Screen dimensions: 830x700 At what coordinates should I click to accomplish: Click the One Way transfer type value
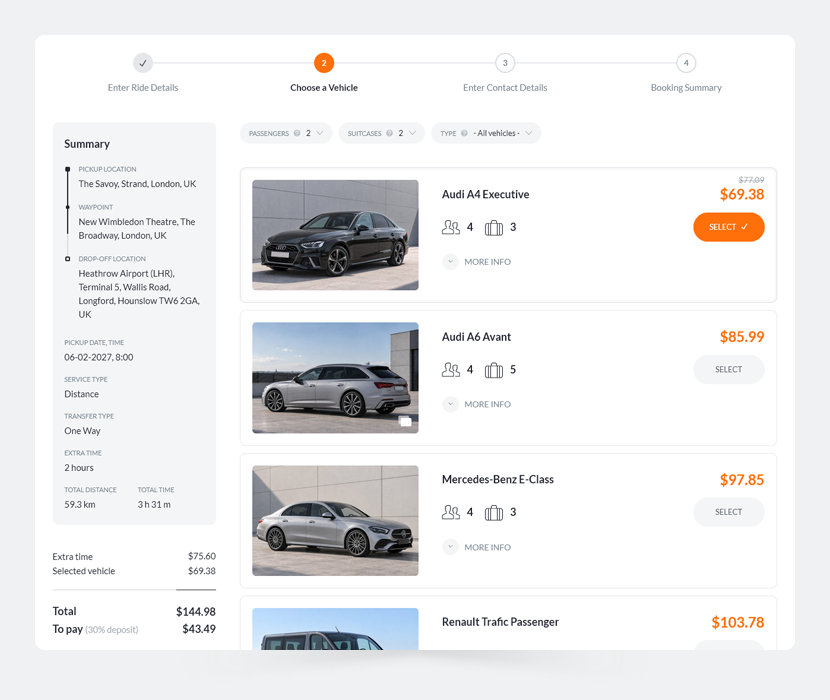coord(82,431)
